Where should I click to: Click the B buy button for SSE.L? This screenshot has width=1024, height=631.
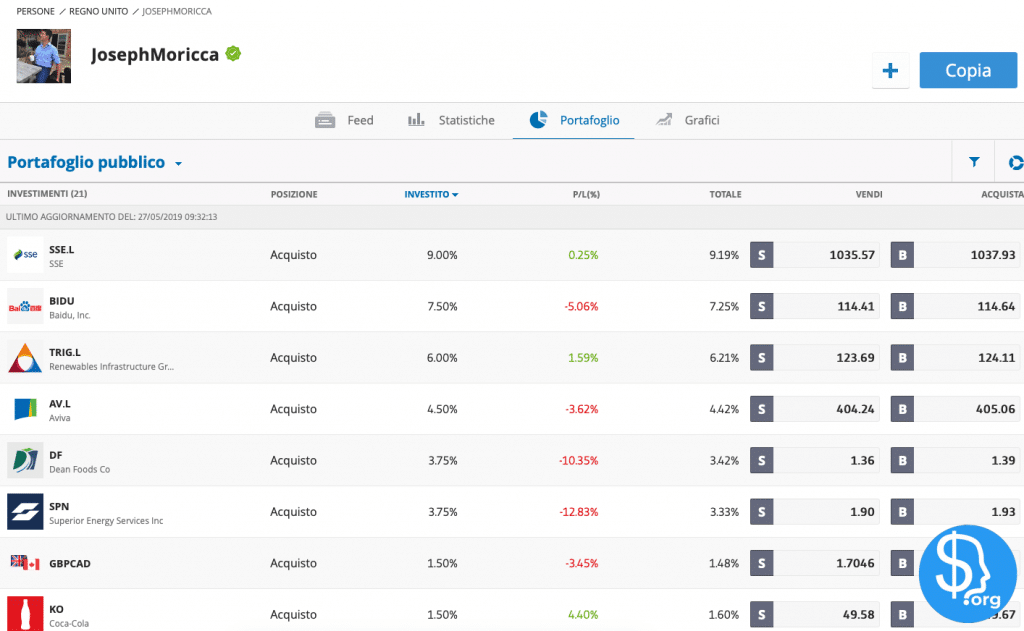[x=903, y=255]
